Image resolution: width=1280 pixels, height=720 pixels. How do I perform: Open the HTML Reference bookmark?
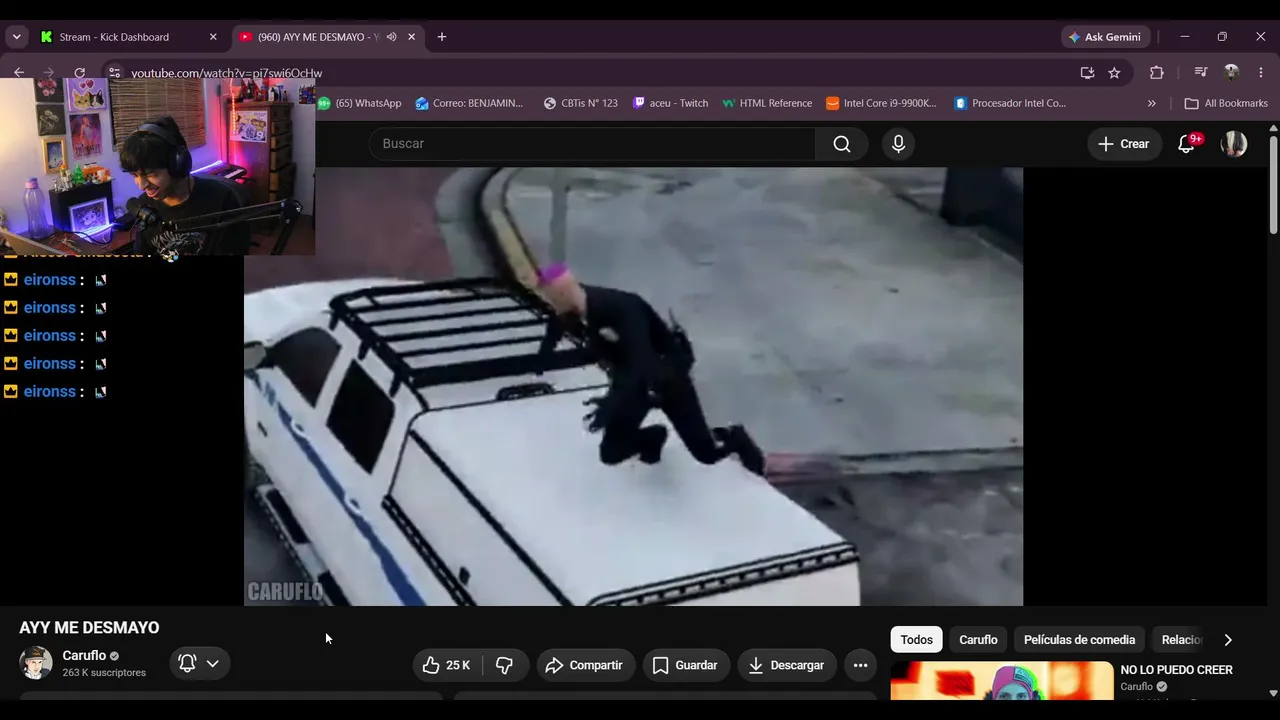point(767,103)
